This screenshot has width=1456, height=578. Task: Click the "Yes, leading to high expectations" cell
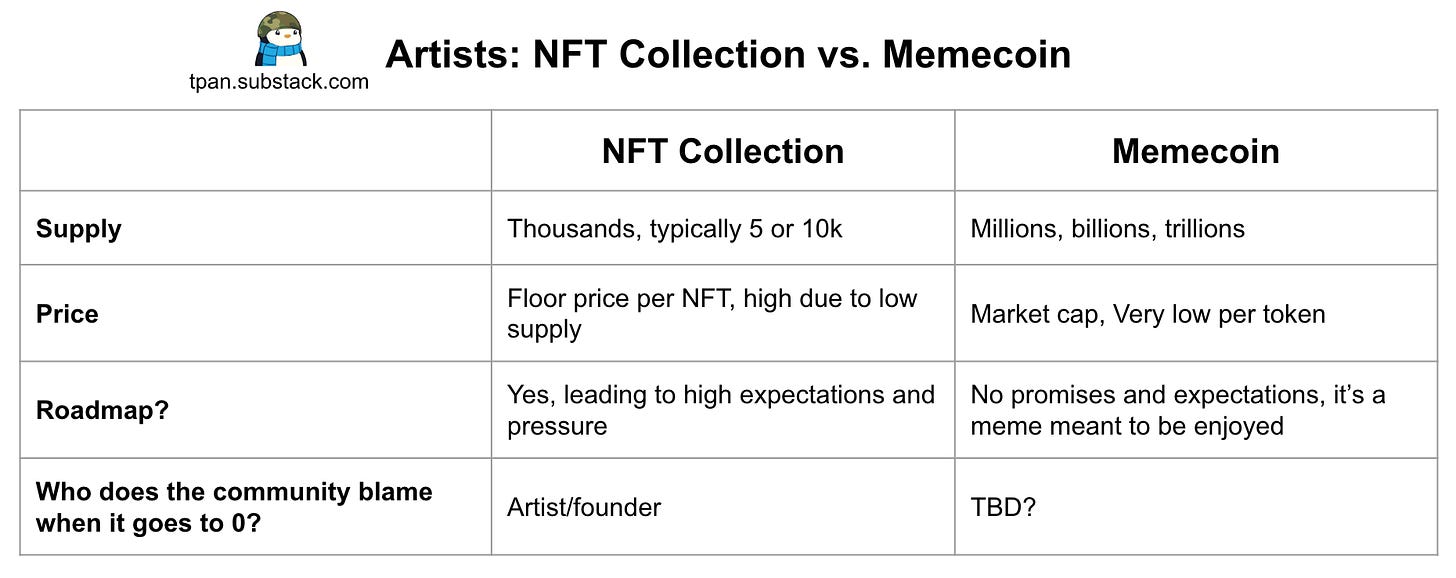(x=720, y=410)
